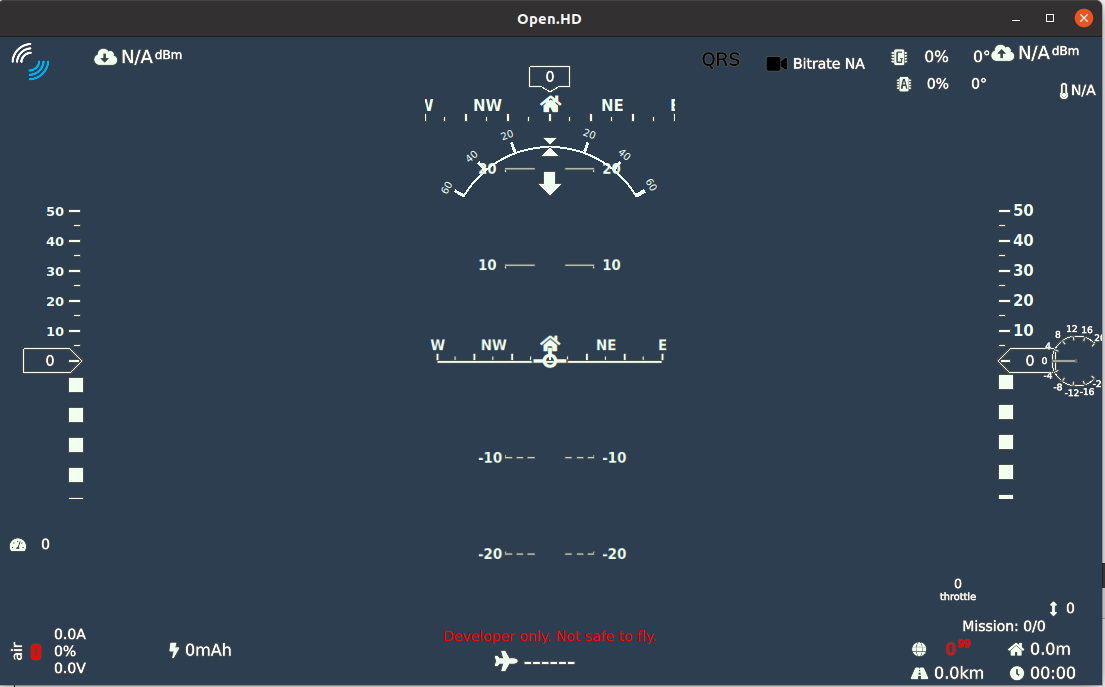Open the menu via the blue link icon

pos(30,61)
